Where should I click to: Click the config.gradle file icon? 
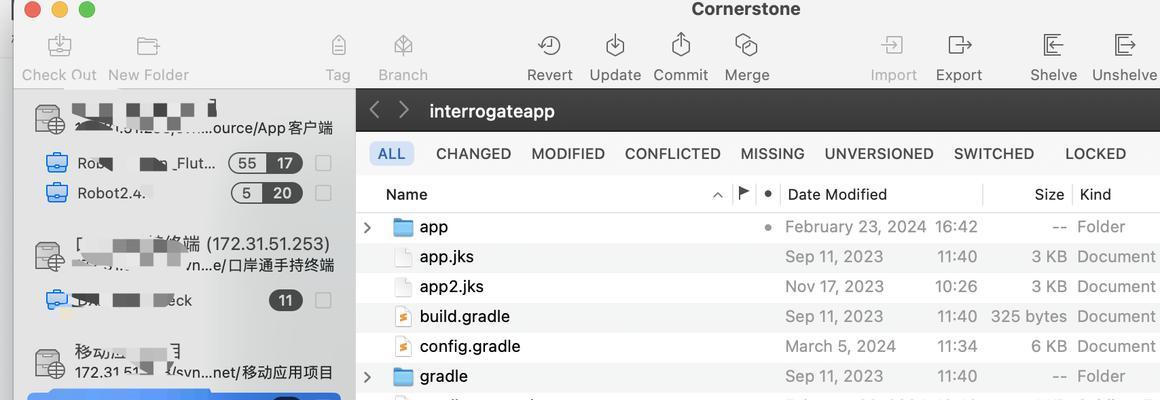click(x=403, y=346)
